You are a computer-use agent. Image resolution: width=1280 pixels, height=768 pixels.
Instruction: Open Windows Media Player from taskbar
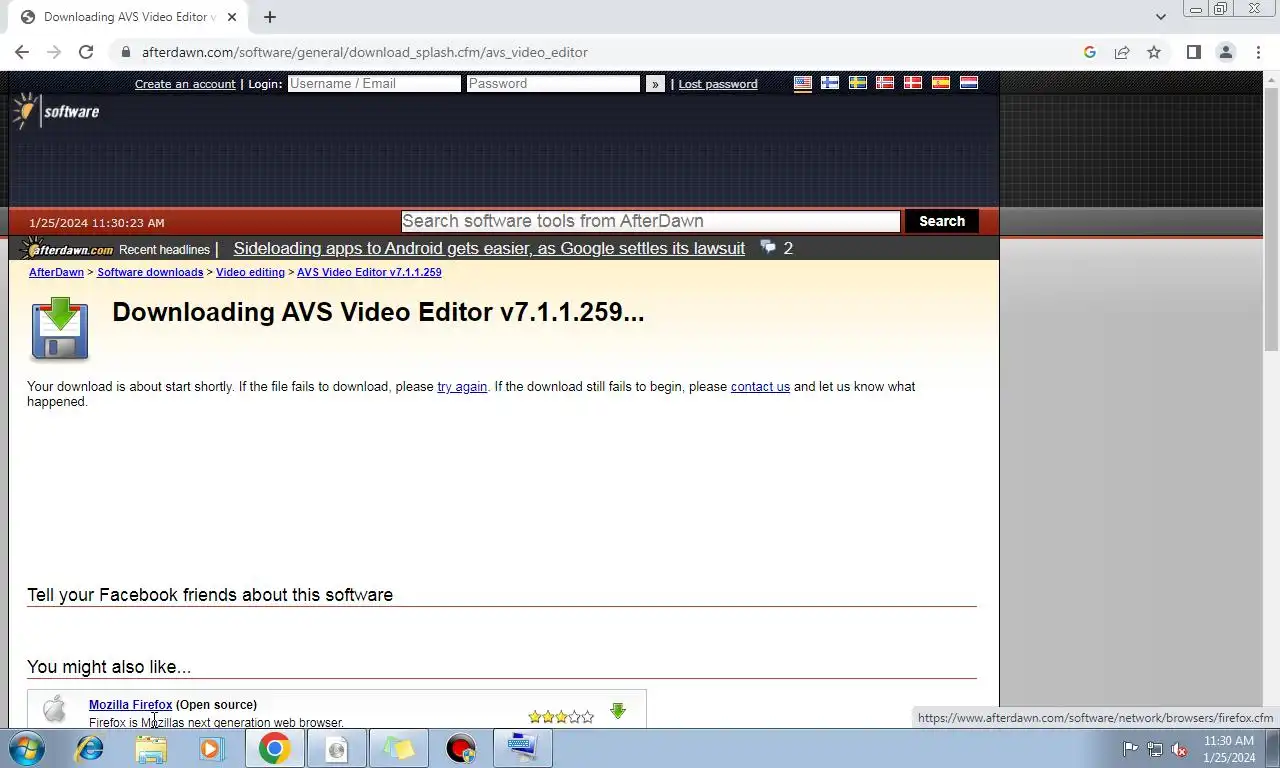click(x=211, y=748)
